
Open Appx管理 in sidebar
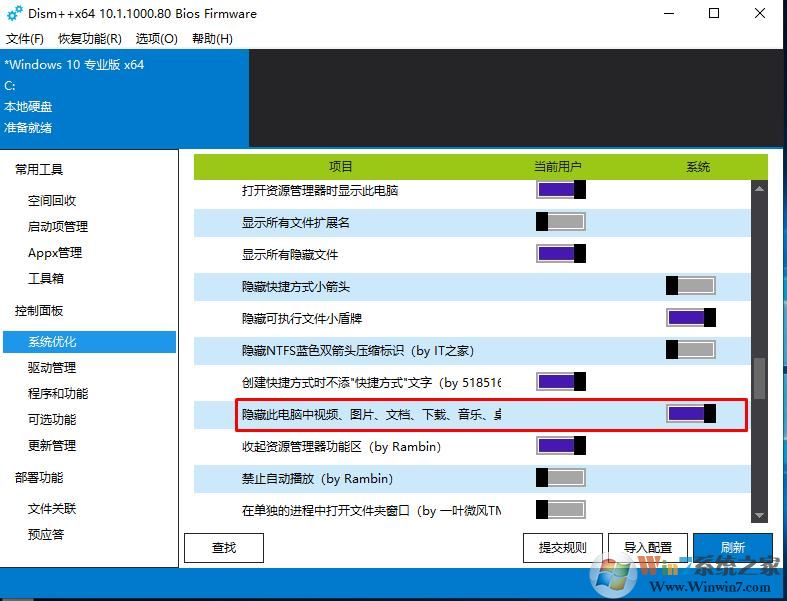pyautogui.click(x=55, y=253)
